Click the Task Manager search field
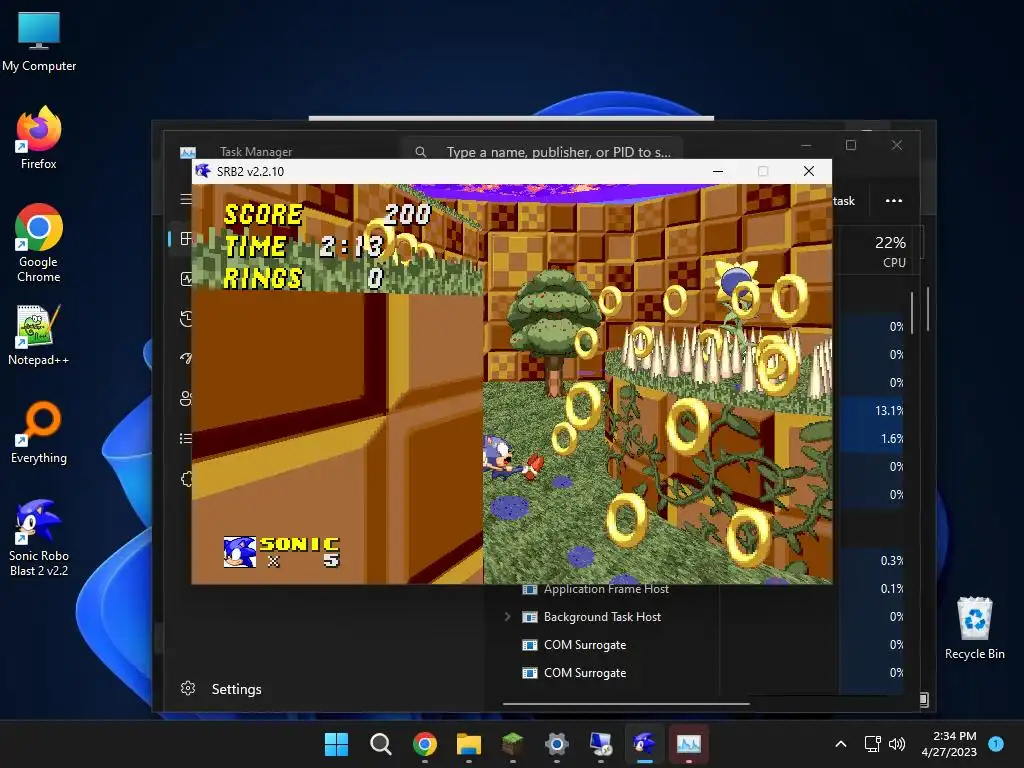The height and width of the screenshot is (768, 1024). tap(543, 152)
